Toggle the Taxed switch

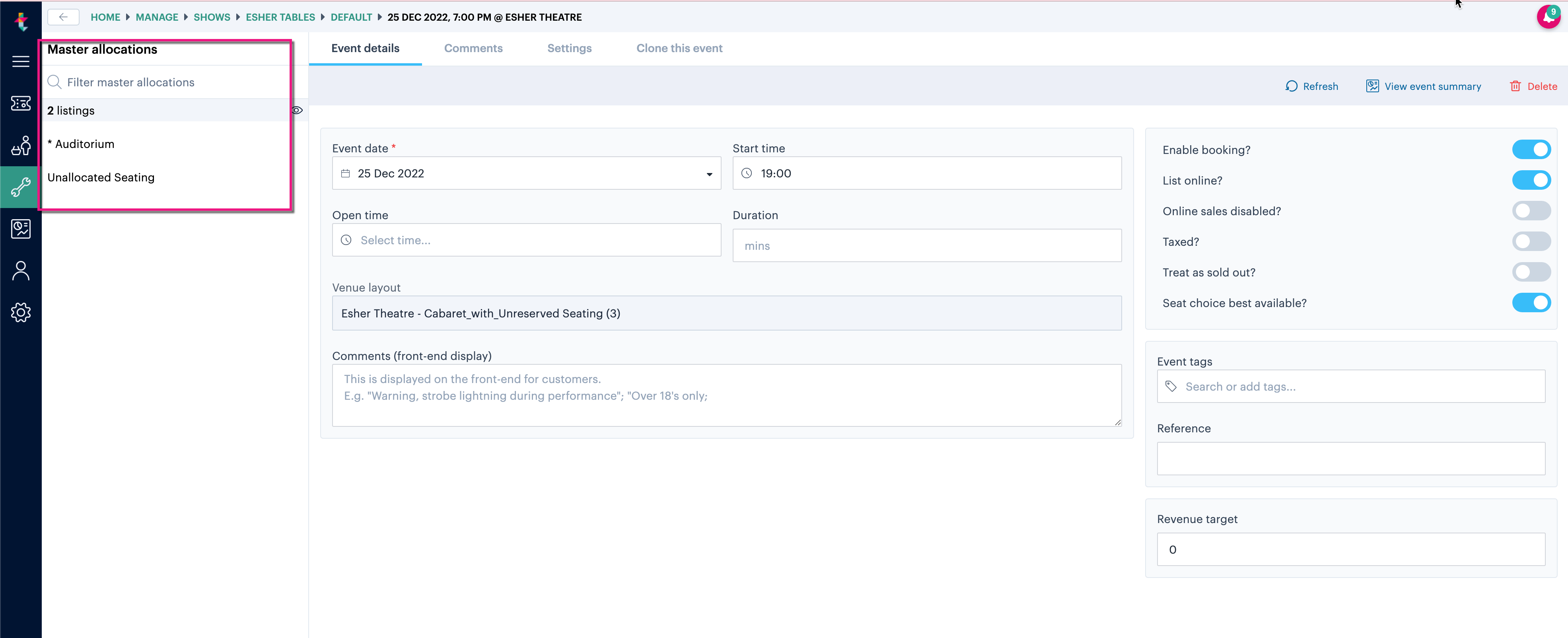pyautogui.click(x=1531, y=242)
